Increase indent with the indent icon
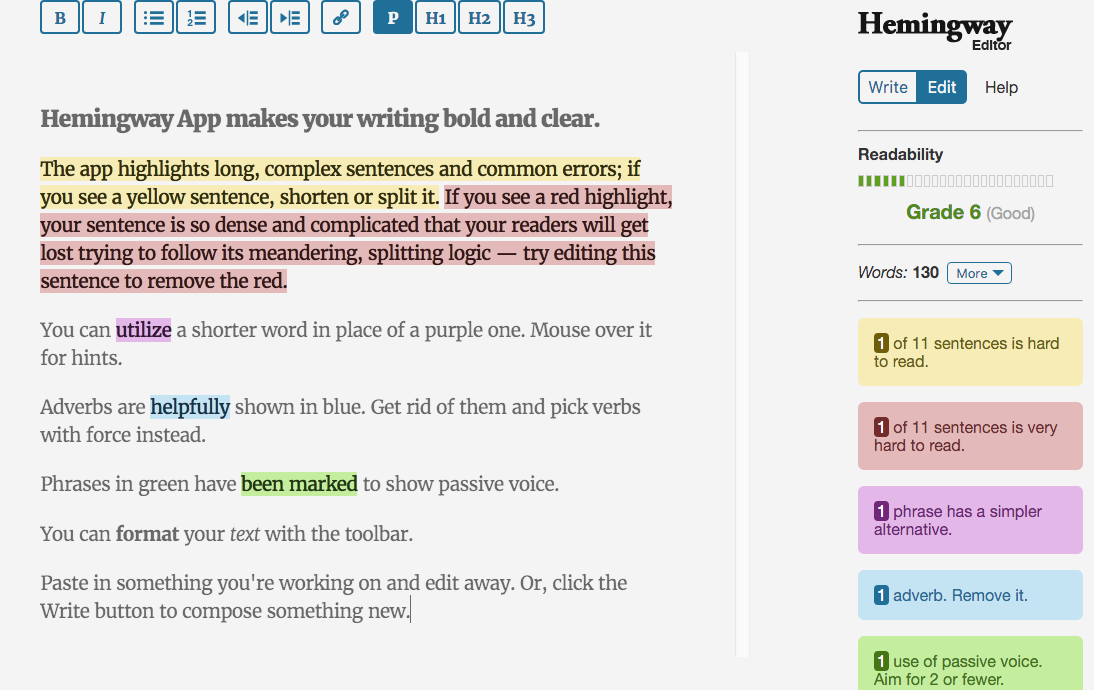 (x=290, y=17)
